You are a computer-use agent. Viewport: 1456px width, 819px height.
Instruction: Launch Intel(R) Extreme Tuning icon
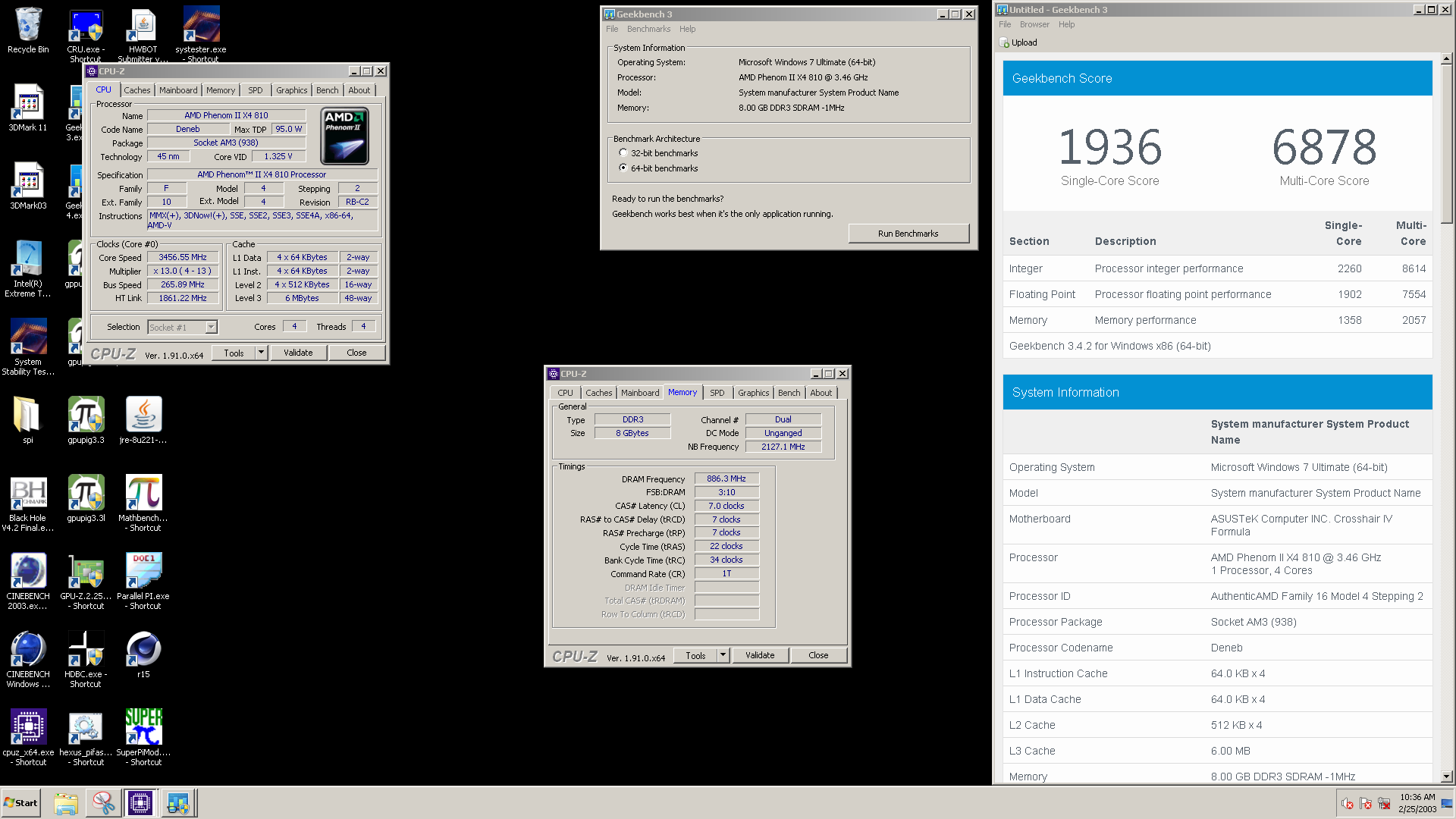point(28,268)
